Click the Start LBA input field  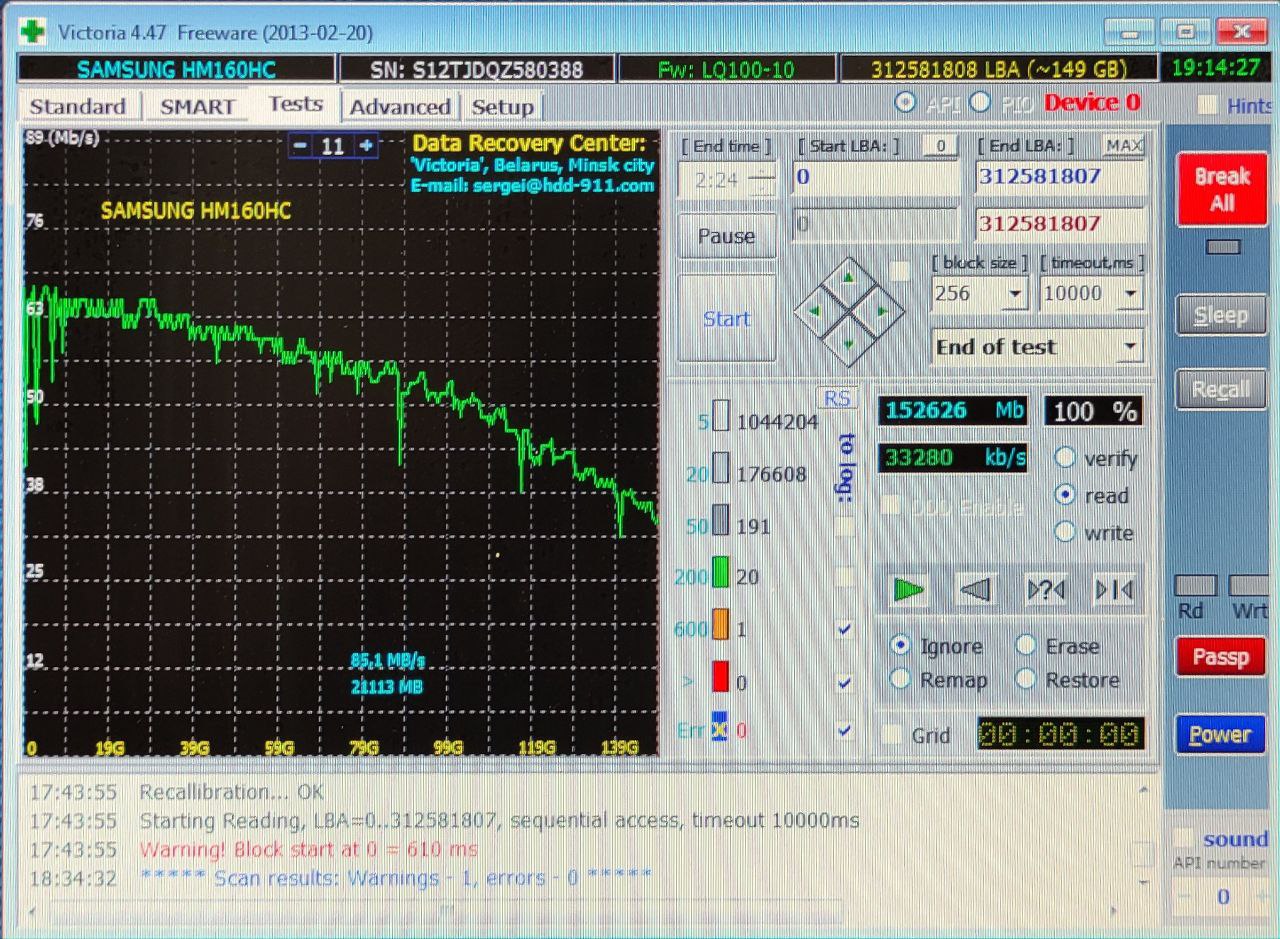[x=875, y=177]
